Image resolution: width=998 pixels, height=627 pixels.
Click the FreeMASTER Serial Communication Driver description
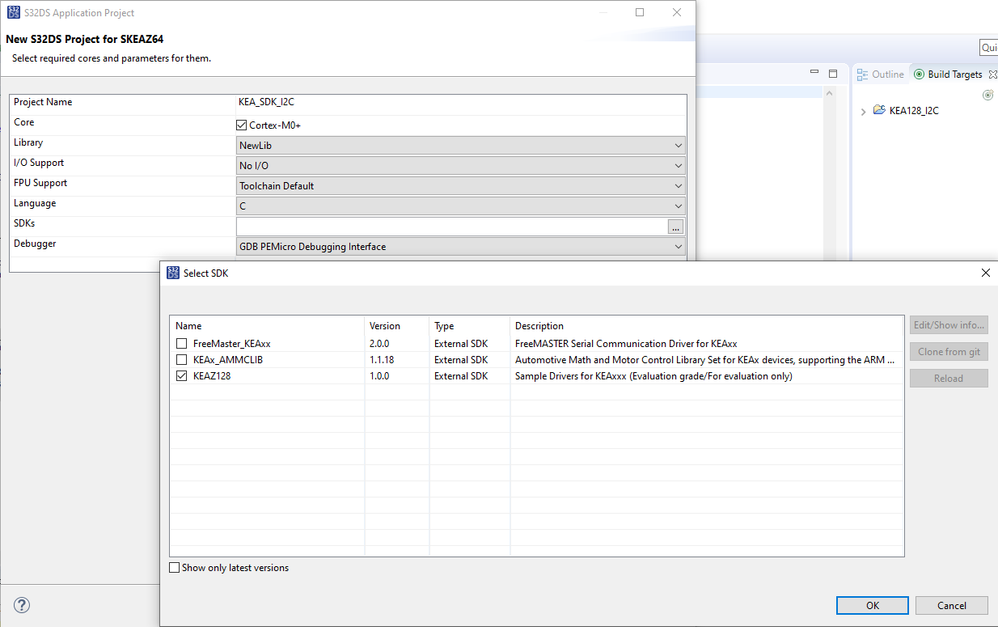tap(626, 344)
